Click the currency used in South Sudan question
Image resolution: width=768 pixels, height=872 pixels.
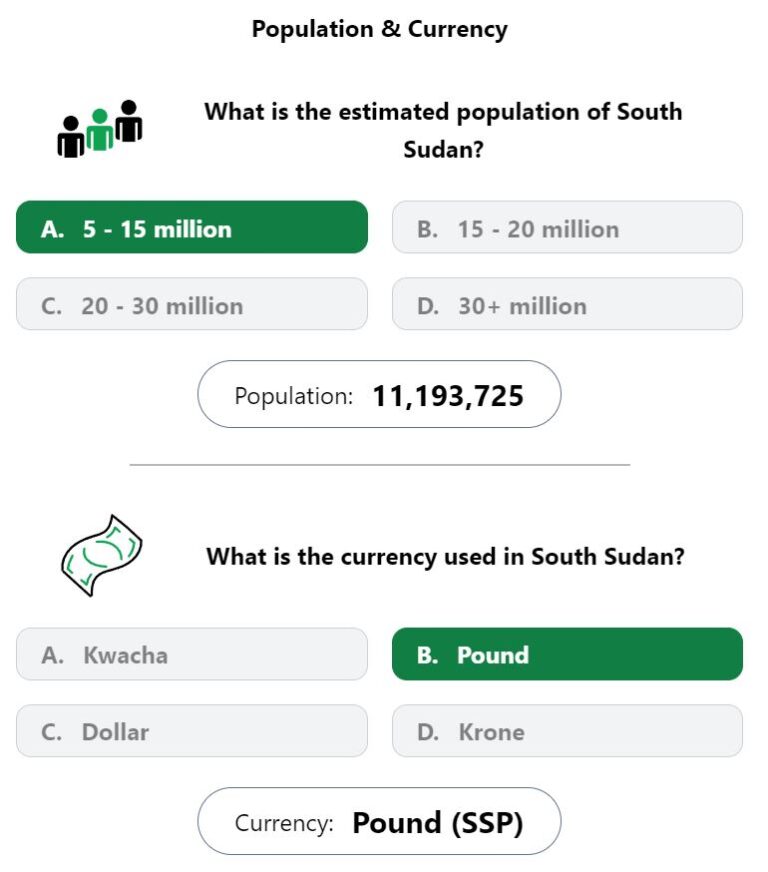tap(445, 556)
